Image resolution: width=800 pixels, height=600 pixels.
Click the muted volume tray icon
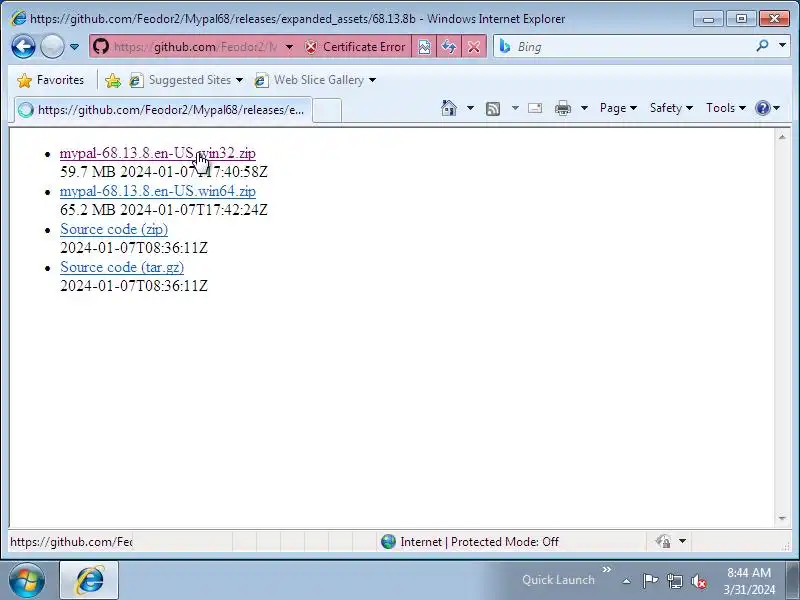698,581
